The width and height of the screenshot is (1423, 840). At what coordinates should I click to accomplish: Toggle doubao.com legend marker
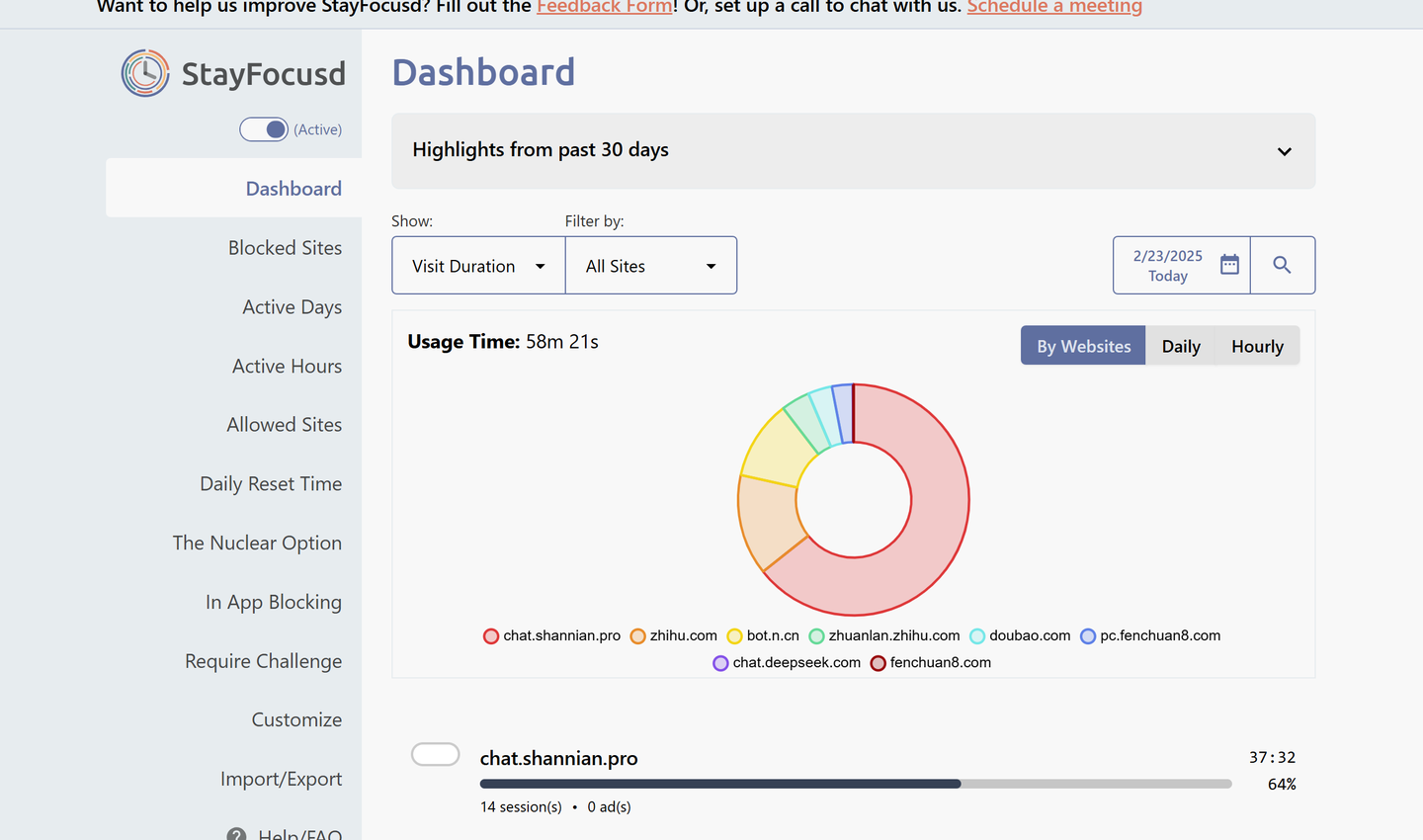pyautogui.click(x=977, y=636)
